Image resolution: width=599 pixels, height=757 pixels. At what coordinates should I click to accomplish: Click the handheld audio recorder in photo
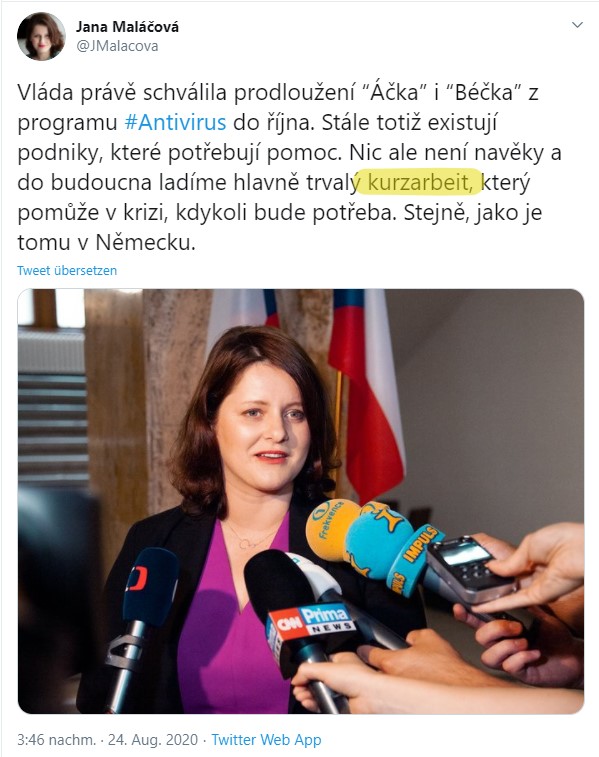(470, 570)
